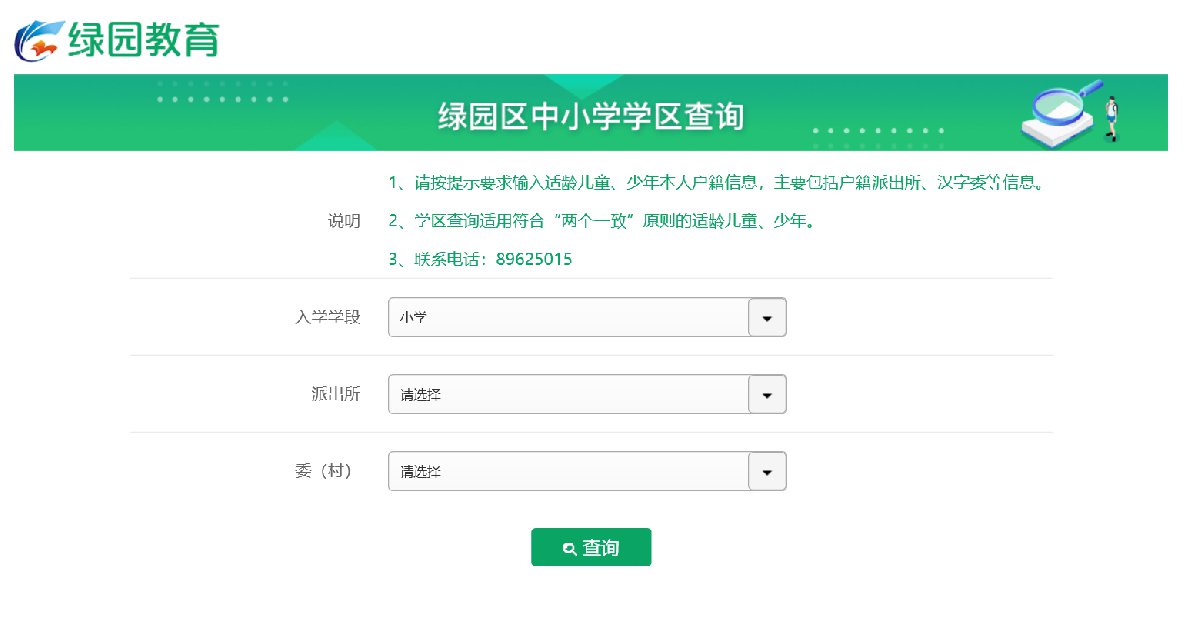Select the 入学学段 field showing 小学
This screenshot has height=630, width=1200.
pos(587,317)
